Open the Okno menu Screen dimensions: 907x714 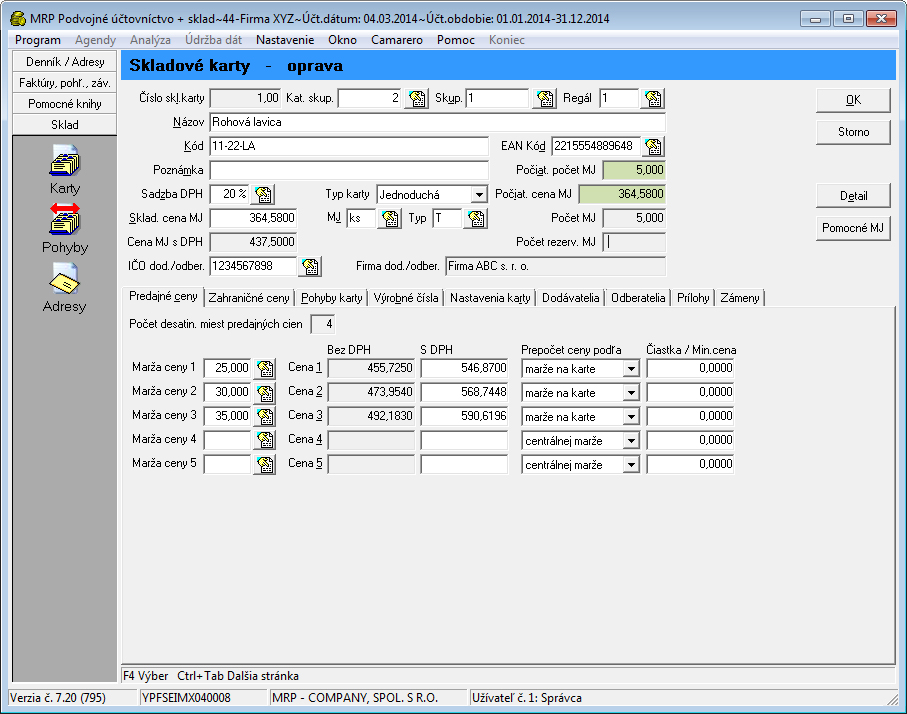click(x=342, y=40)
